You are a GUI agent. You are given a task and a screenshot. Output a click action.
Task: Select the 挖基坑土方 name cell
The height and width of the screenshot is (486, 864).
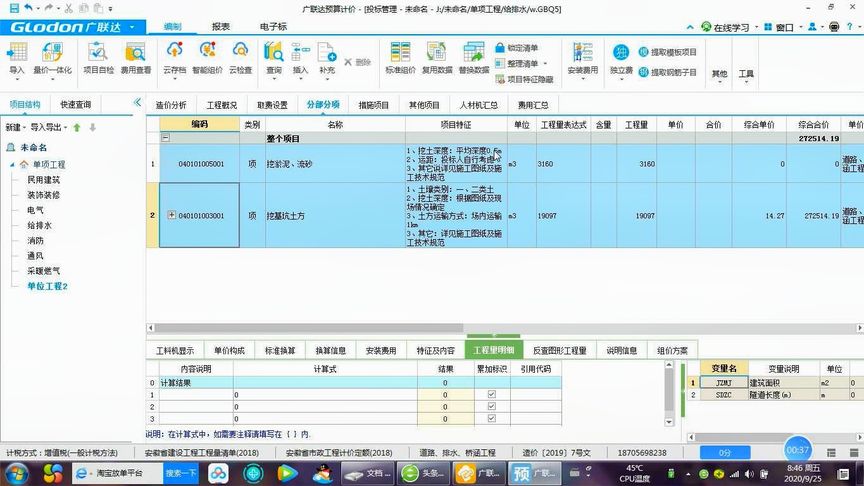(x=335, y=215)
